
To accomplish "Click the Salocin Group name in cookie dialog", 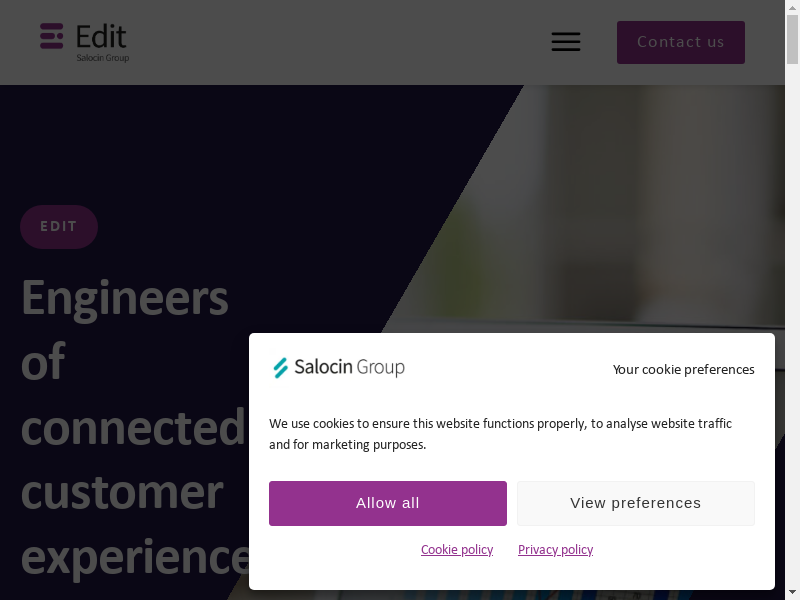I will pos(350,368).
